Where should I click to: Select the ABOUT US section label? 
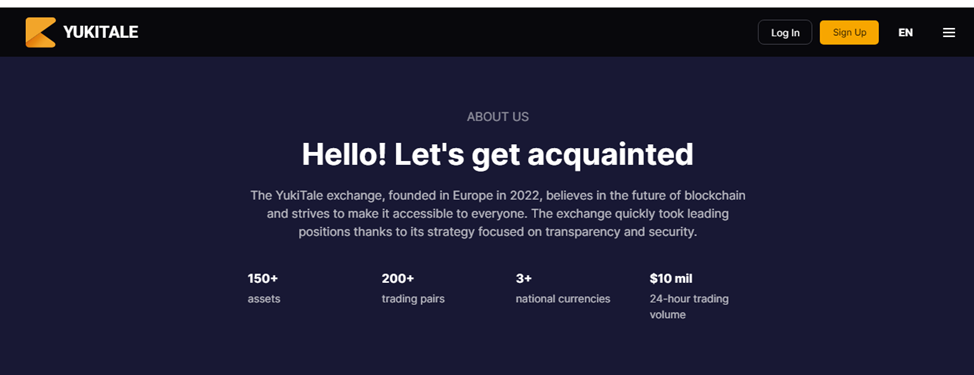[x=498, y=117]
